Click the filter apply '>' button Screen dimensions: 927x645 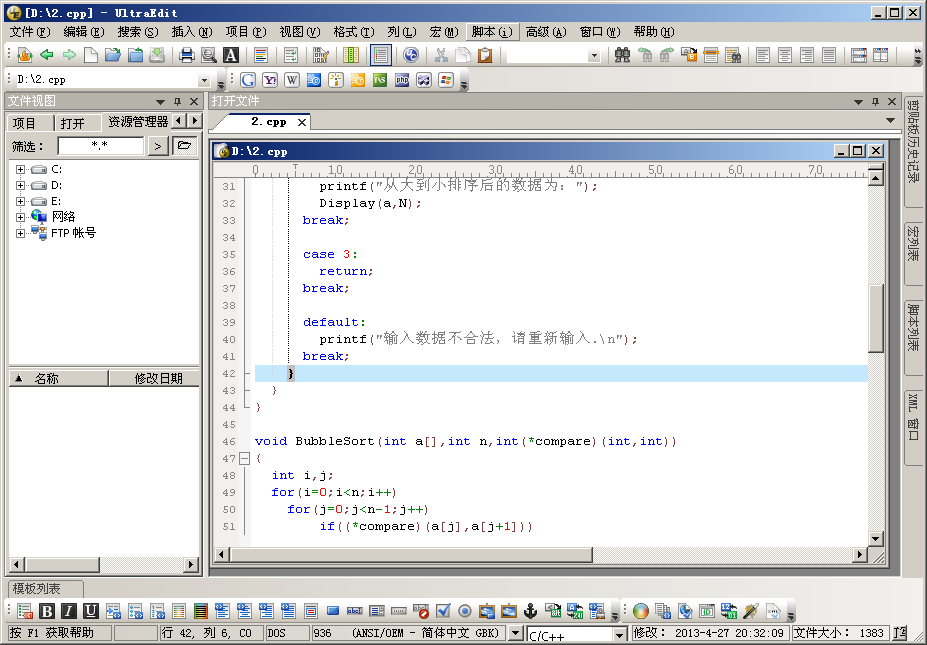pyautogui.click(x=158, y=146)
